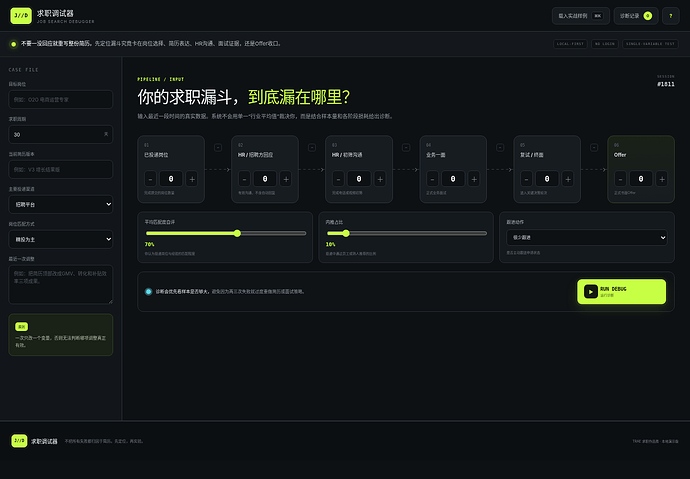Image resolution: width=690 pixels, height=479 pixels.
Task: Click the NO LOGIN tag
Action: [605, 44]
